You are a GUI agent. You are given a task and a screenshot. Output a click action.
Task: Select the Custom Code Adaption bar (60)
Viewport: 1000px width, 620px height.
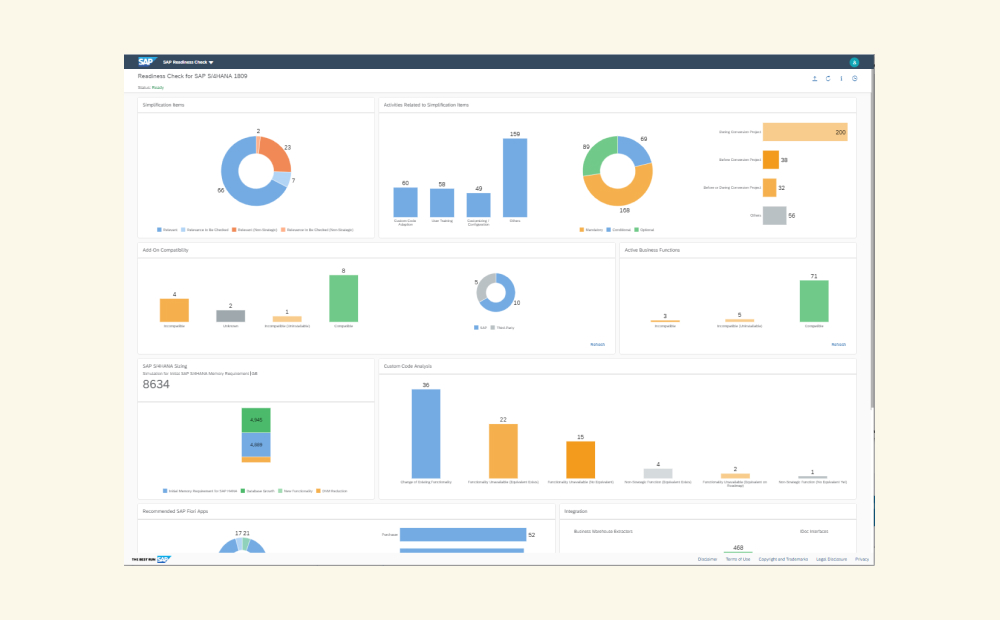click(x=406, y=202)
